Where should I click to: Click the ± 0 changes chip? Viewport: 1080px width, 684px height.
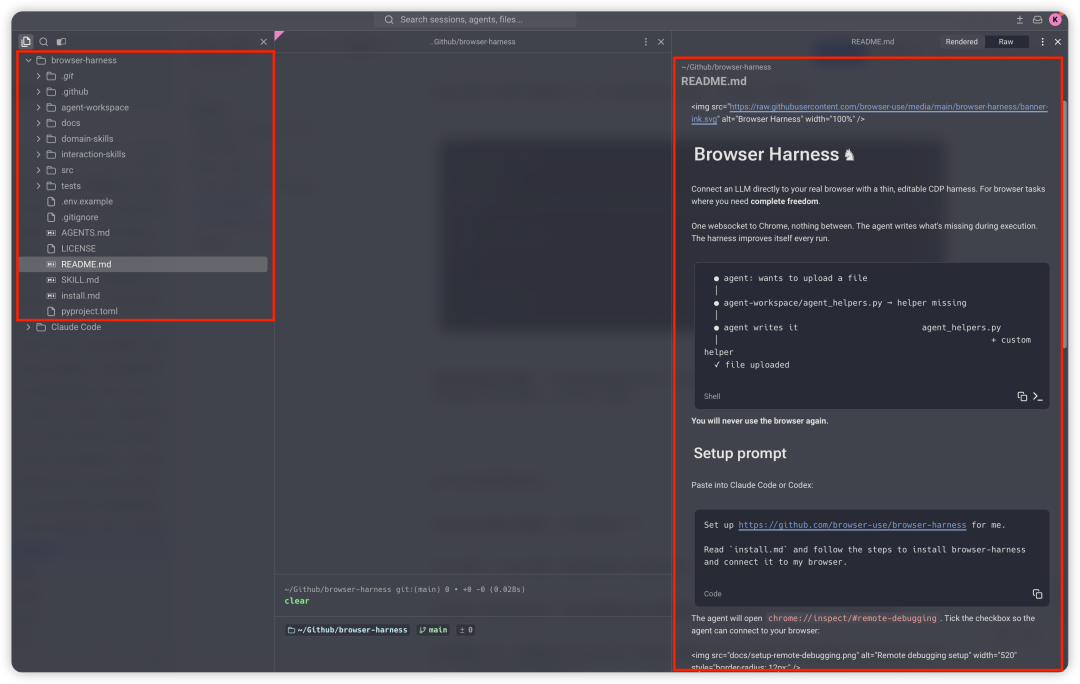pos(466,630)
